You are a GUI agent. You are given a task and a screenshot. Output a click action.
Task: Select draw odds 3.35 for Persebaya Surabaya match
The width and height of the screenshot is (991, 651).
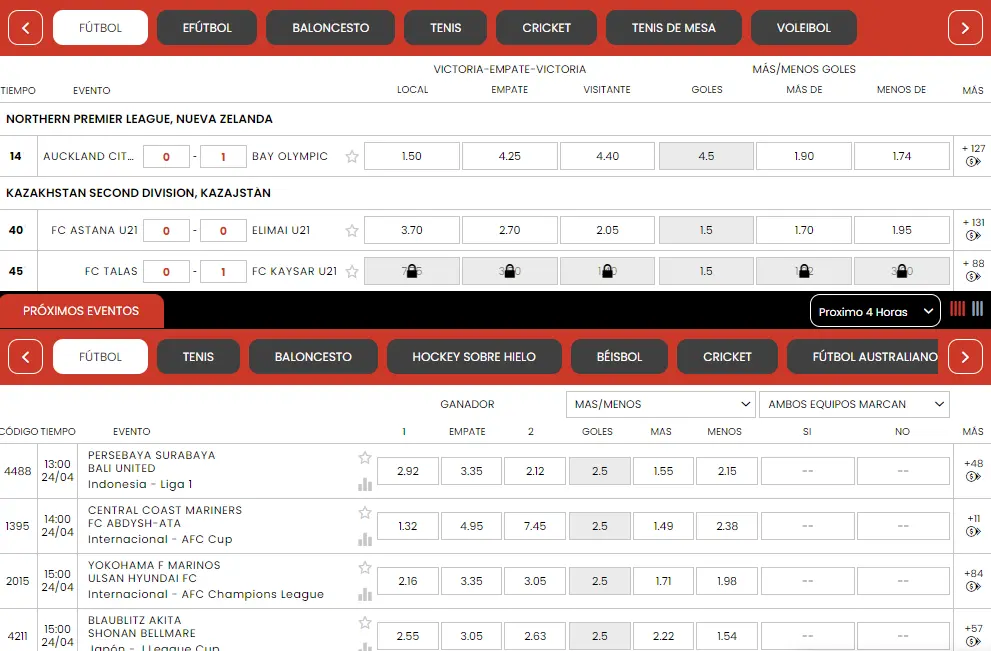tap(471, 471)
